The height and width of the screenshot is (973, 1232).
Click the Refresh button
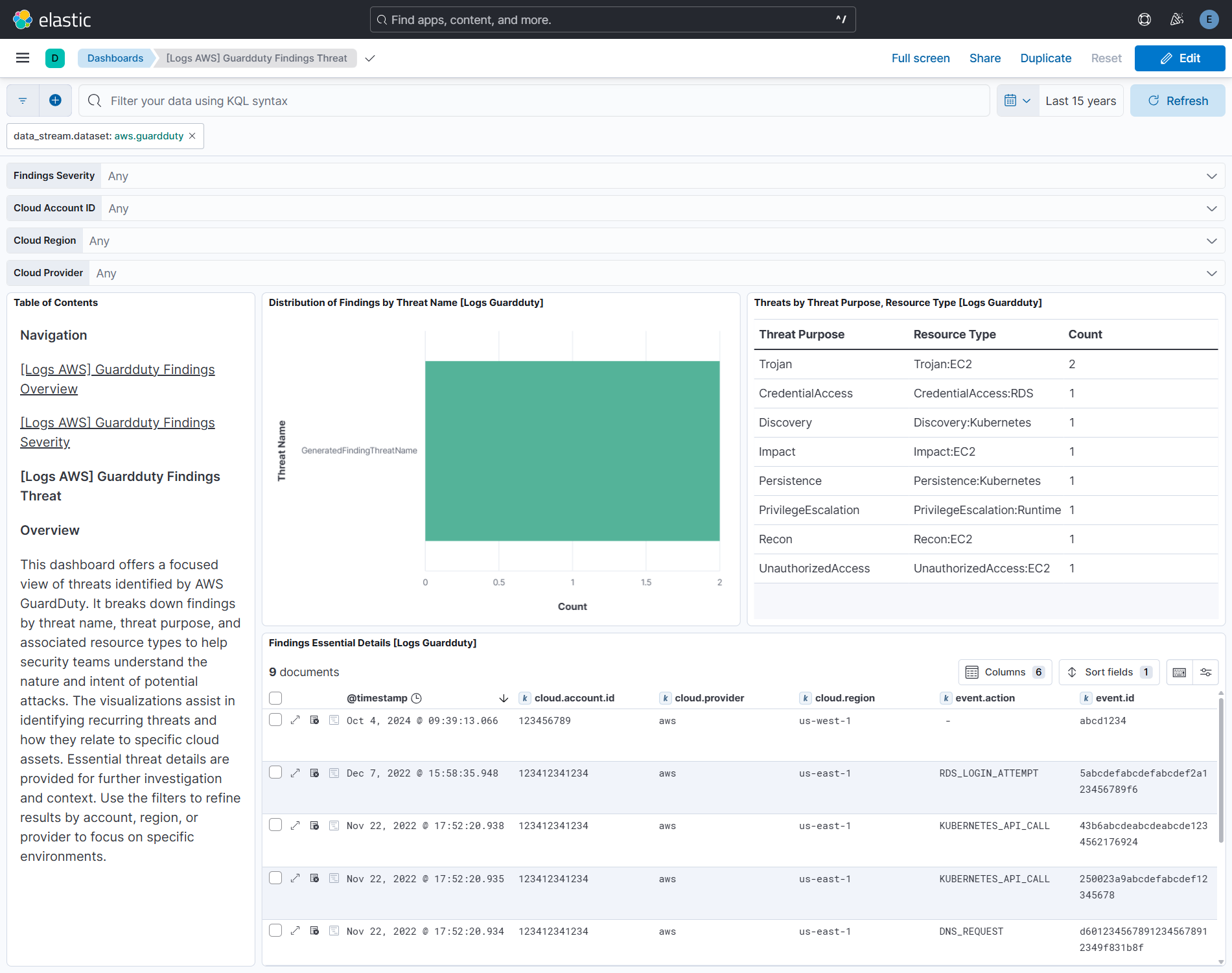[1178, 100]
